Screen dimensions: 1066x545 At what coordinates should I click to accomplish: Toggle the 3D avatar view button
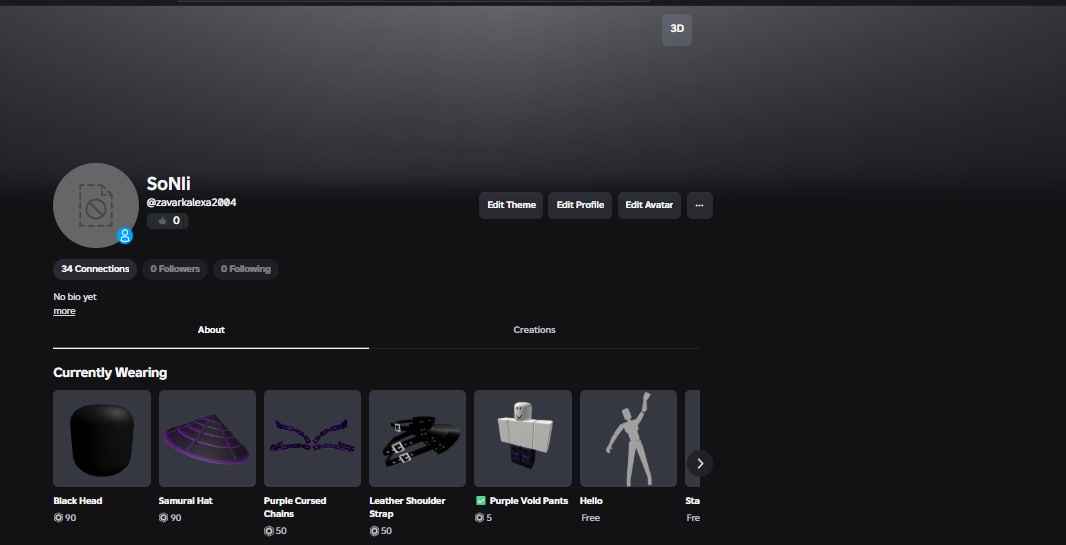pos(676,29)
